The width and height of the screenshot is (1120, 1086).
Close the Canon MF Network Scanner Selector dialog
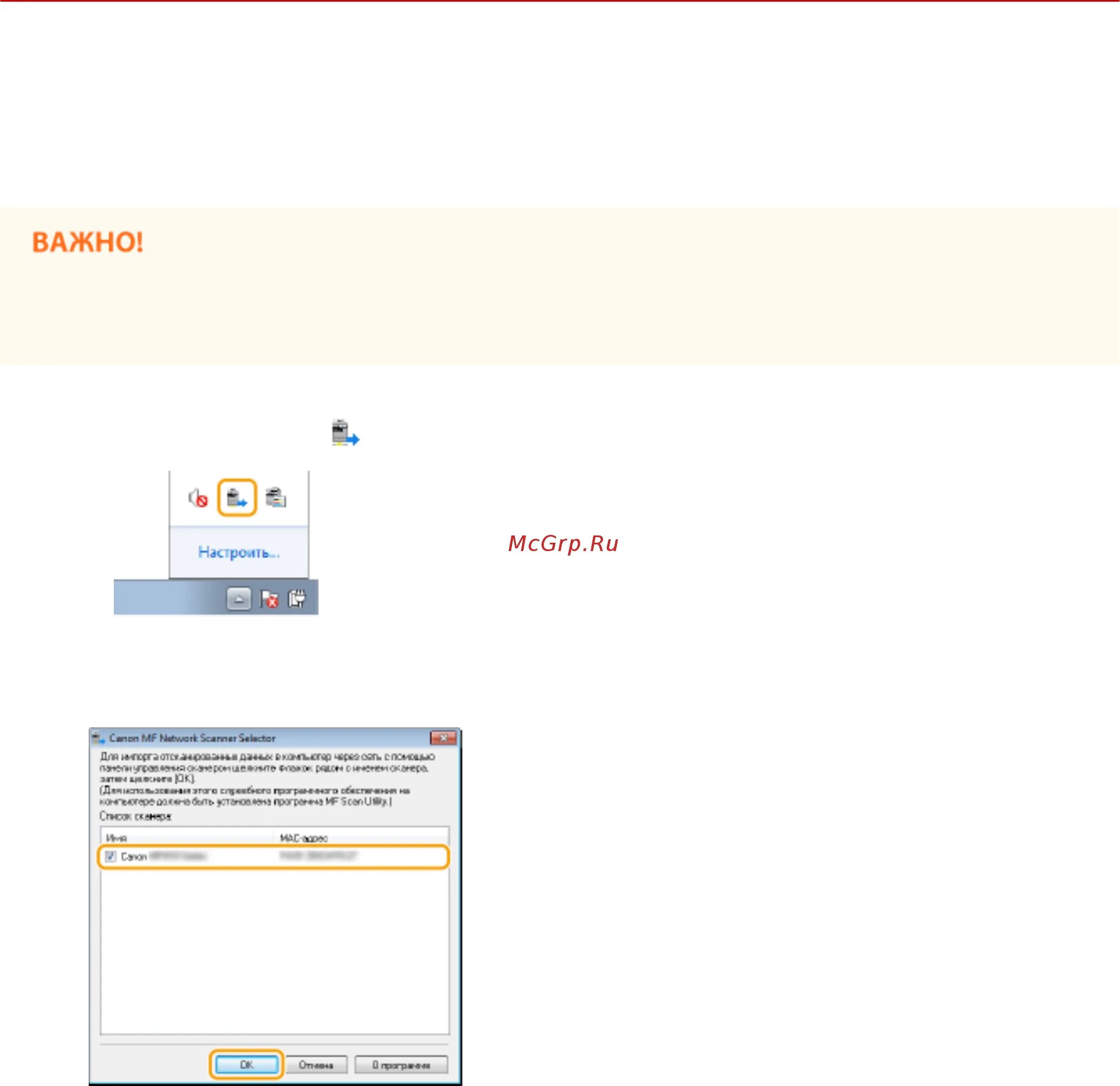tap(443, 738)
